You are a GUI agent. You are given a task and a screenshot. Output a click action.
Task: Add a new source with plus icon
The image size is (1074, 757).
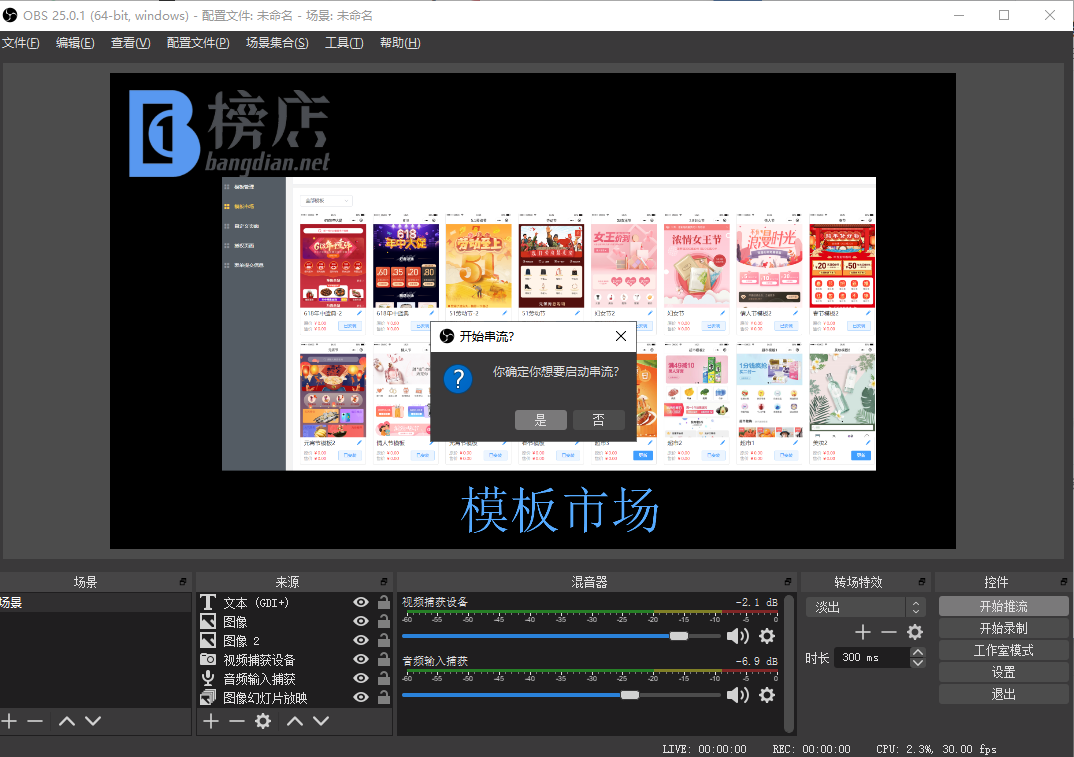click(x=211, y=721)
